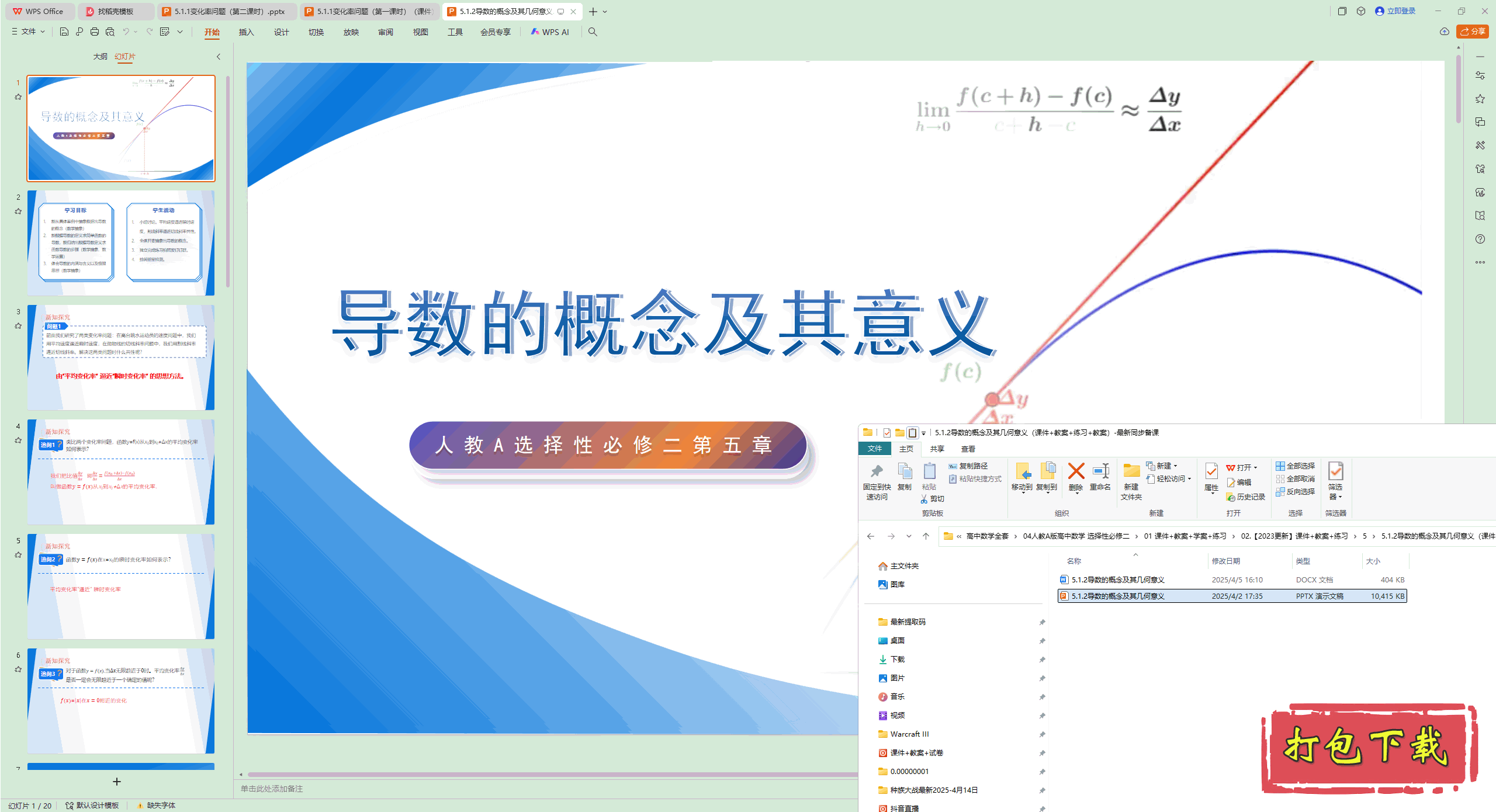Open the dropdown arrow beside new tab plus
This screenshot has height=812, width=1496.
605,12
